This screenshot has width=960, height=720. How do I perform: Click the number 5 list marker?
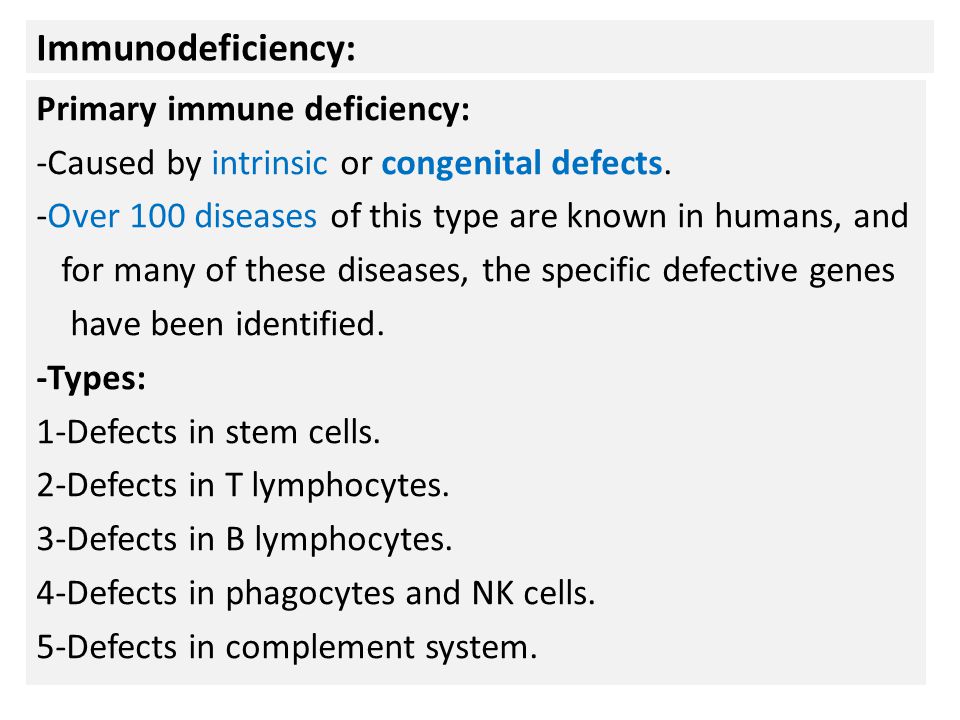(45, 648)
